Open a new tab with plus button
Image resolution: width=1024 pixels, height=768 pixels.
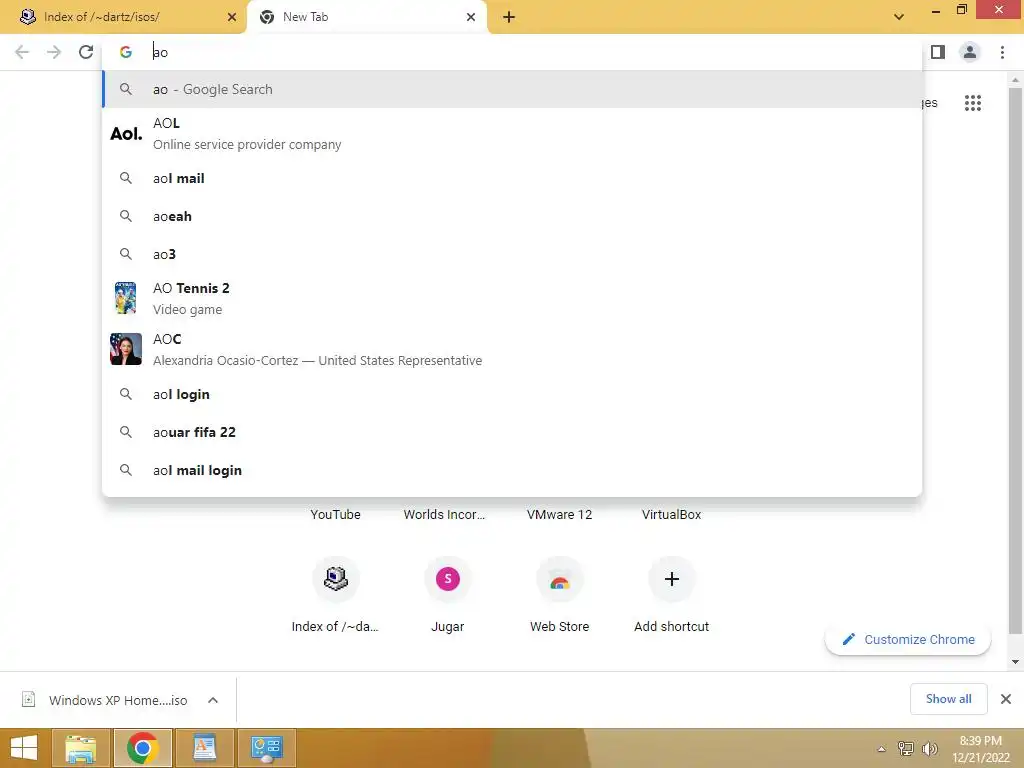(x=509, y=17)
